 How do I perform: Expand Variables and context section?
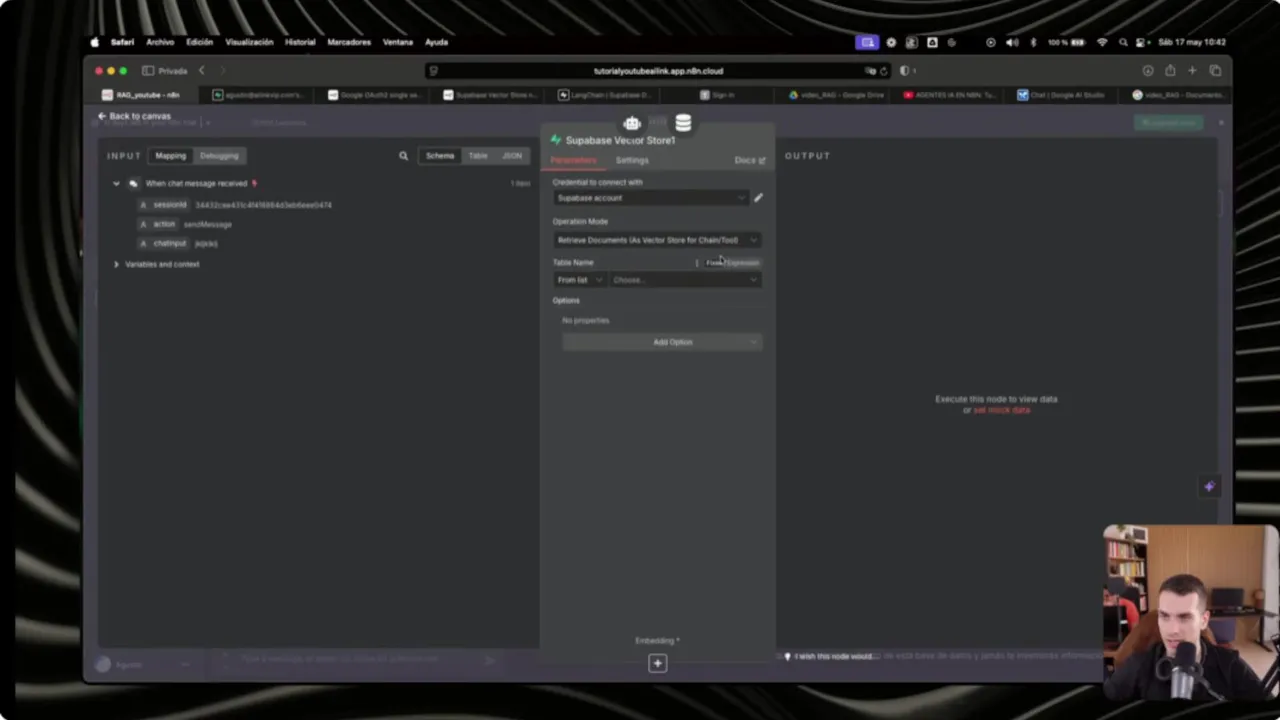tap(116, 264)
